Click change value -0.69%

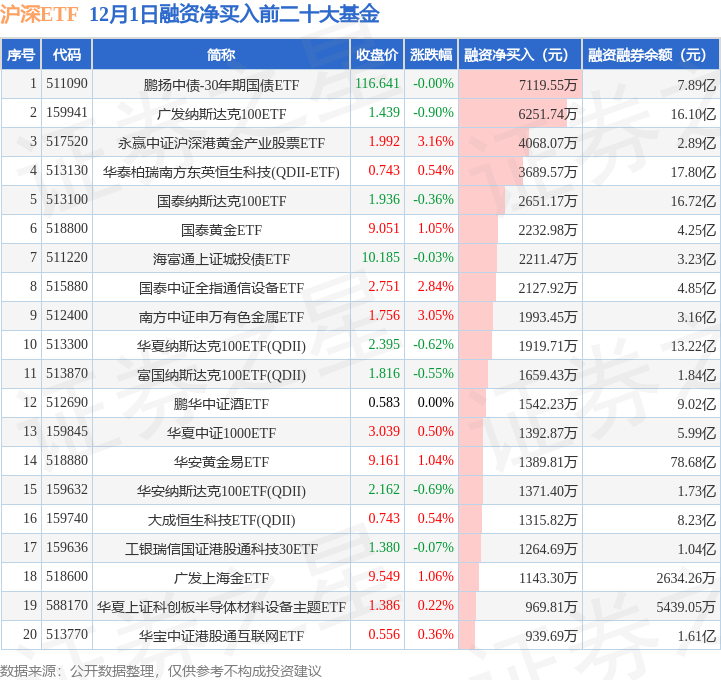point(433,489)
